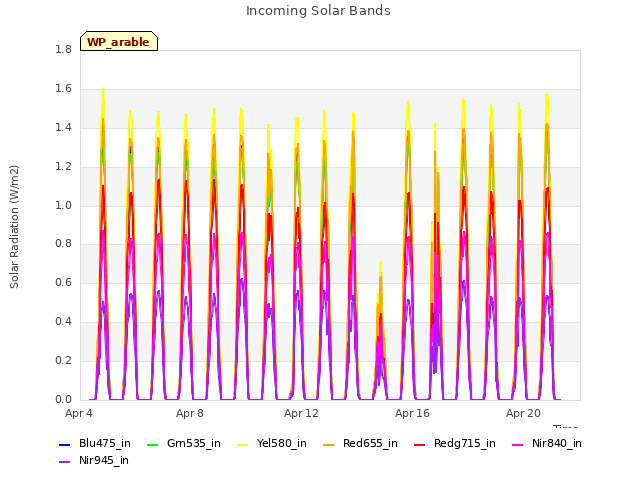Toggle the Red655_in legend entry
The width and height of the screenshot is (640, 480).
point(360,443)
